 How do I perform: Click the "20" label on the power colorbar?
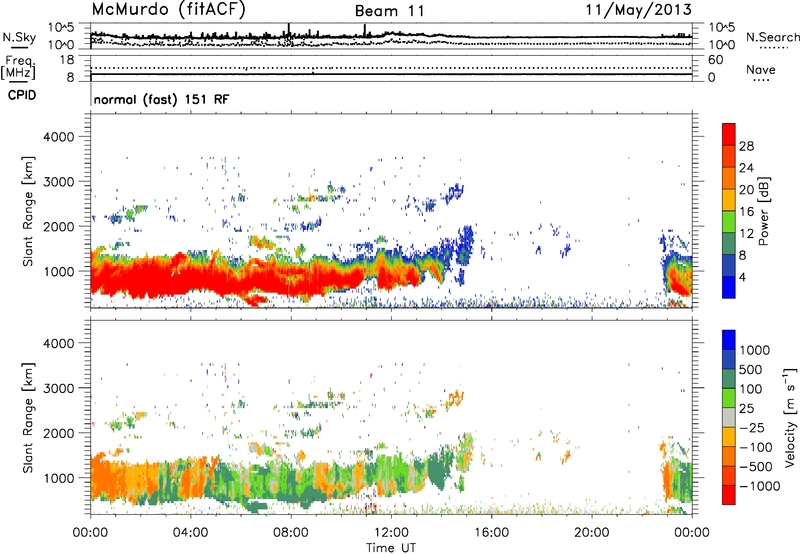746,190
